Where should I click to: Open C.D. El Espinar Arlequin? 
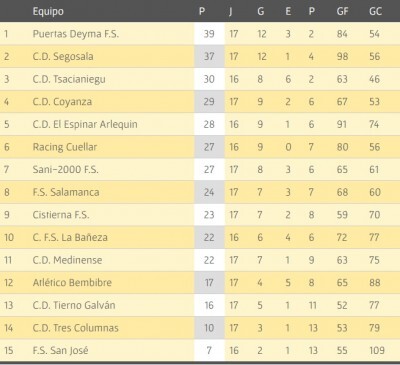[x=85, y=124]
